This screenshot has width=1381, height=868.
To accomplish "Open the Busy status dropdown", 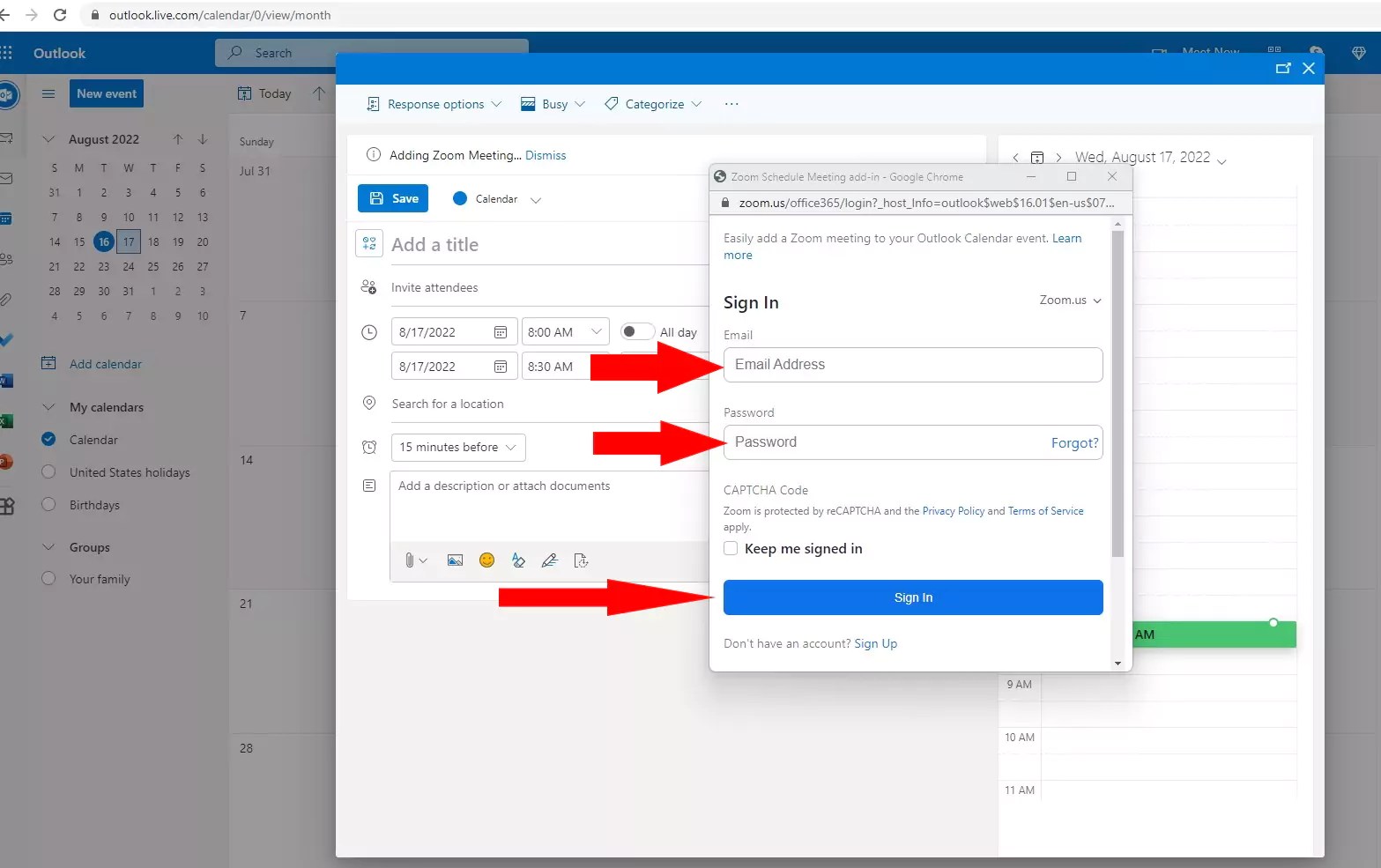I will point(552,104).
